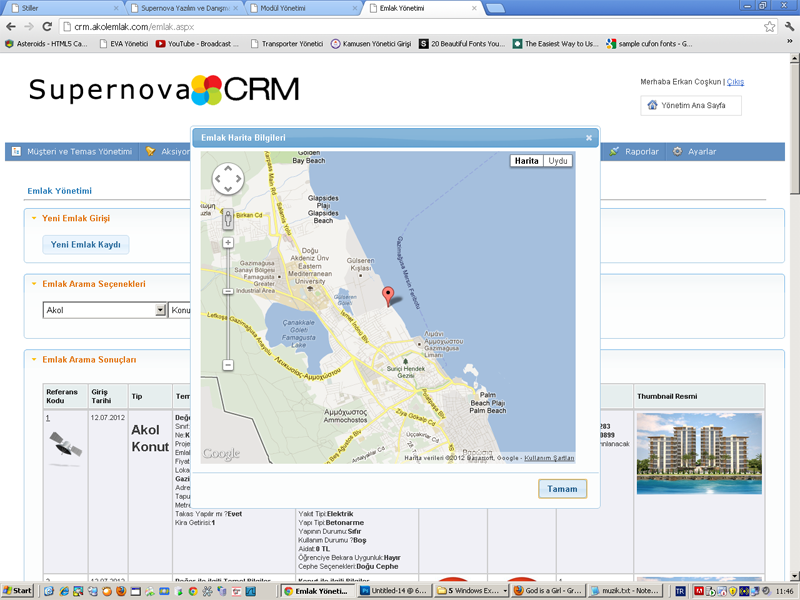Click the red location marker on the map
The width and height of the screenshot is (800, 600).
388,296
